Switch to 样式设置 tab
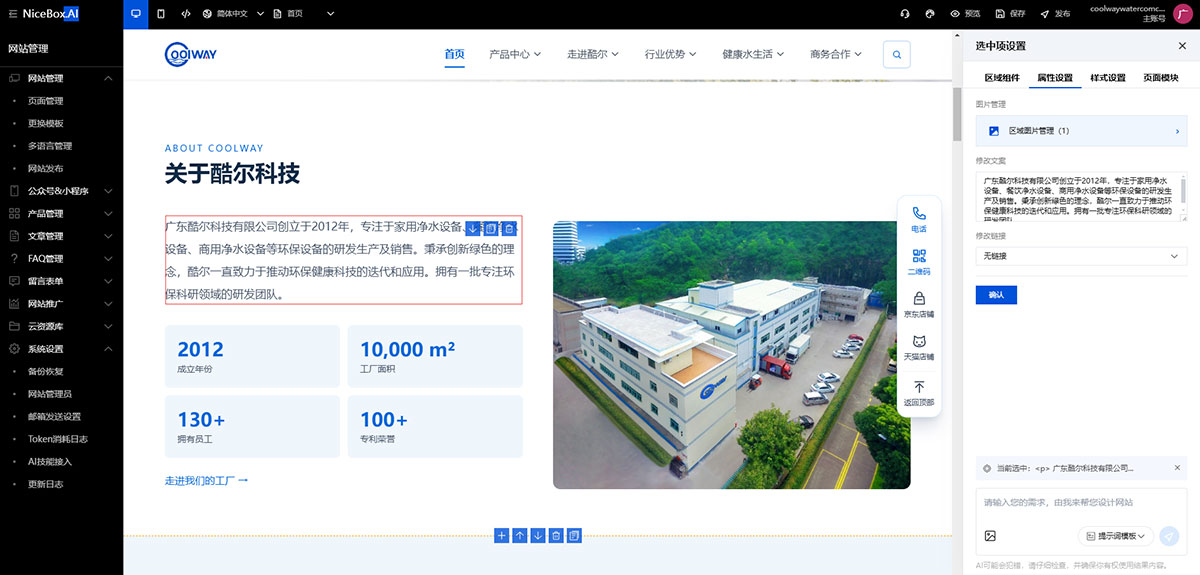Screen dimensions: 1200x575 (1108, 77)
